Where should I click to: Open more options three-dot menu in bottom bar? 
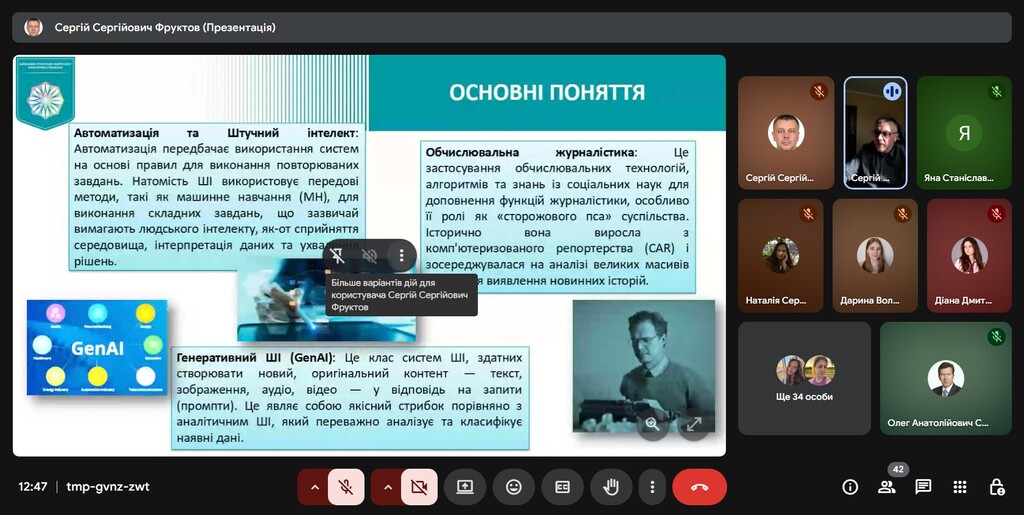652,487
